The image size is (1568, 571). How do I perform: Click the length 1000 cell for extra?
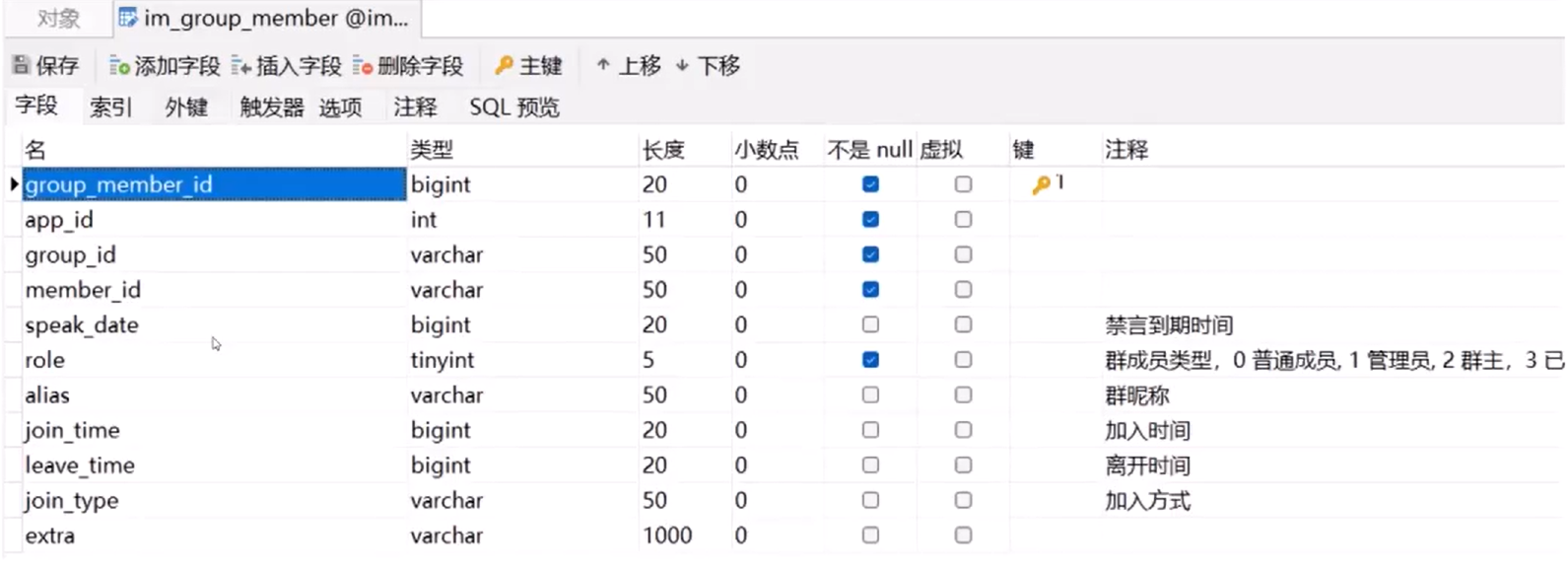684,535
